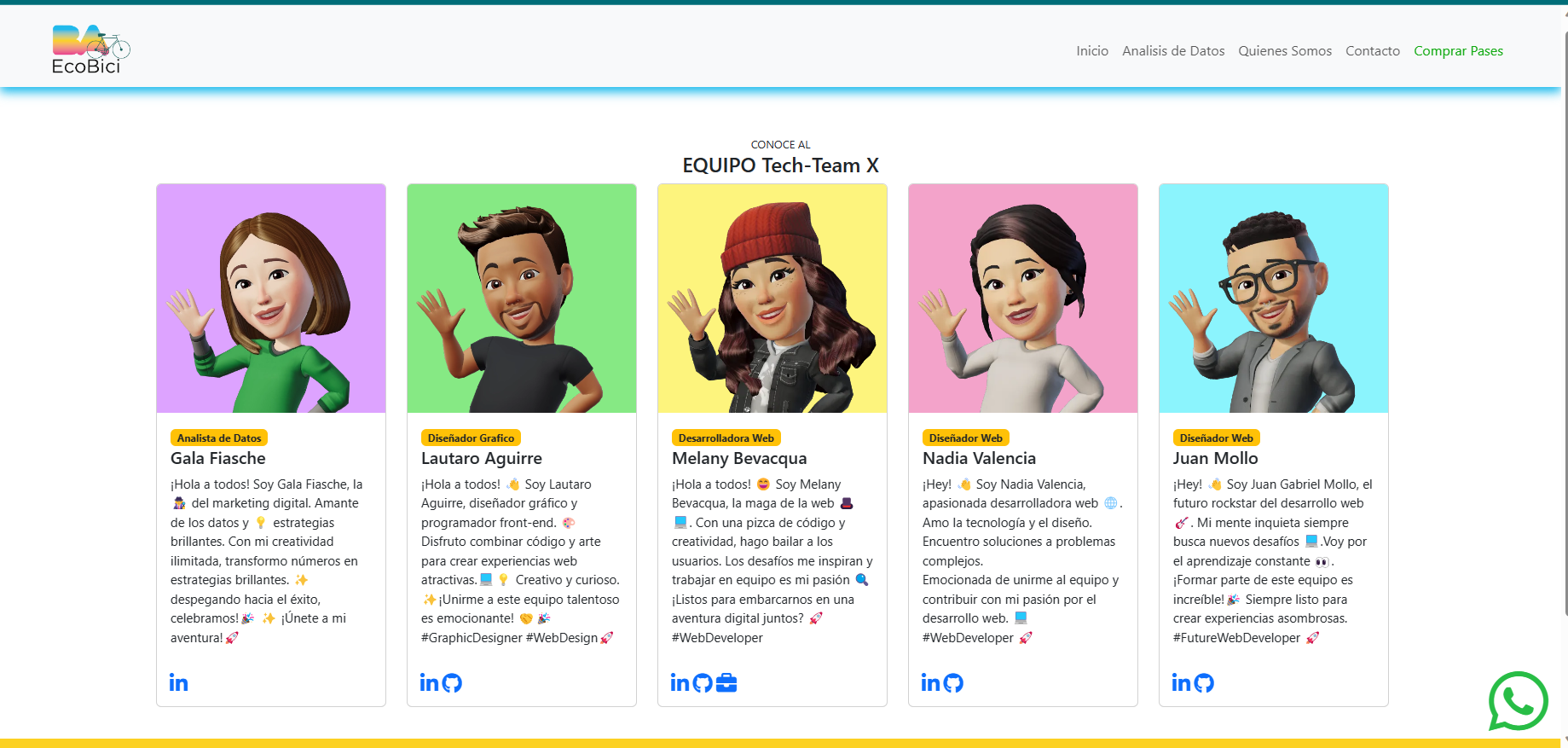The width and height of the screenshot is (1568, 748).
Task: Click Gala Fiasche's avatar image
Action: point(271,299)
